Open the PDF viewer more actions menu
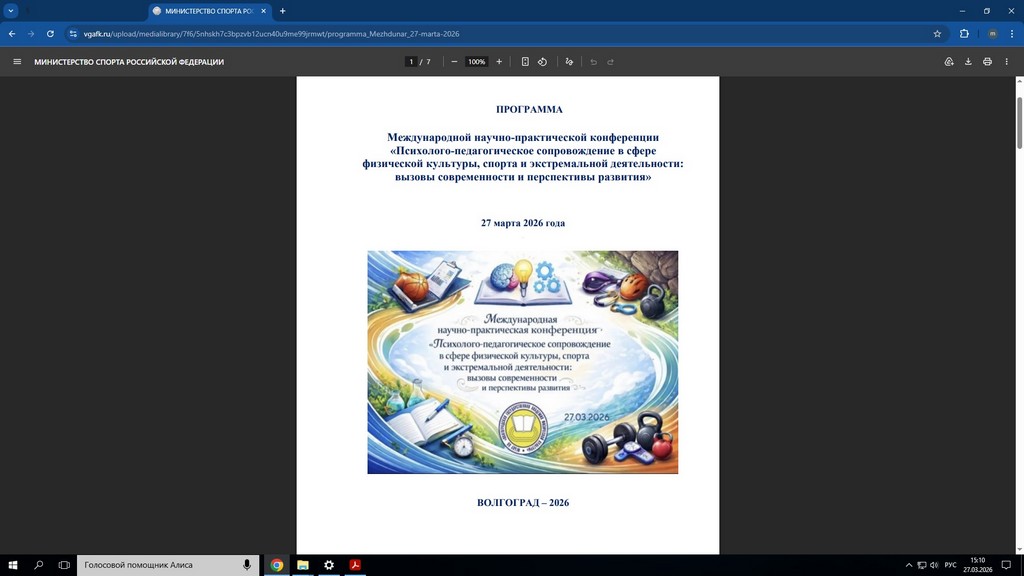The height and width of the screenshot is (576, 1024). pyautogui.click(x=1007, y=62)
